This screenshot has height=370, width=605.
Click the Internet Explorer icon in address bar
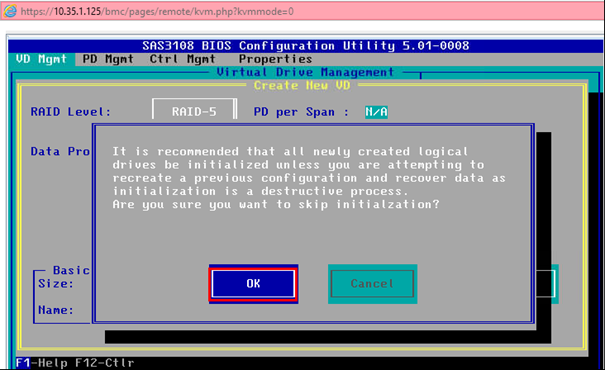tap(10, 11)
